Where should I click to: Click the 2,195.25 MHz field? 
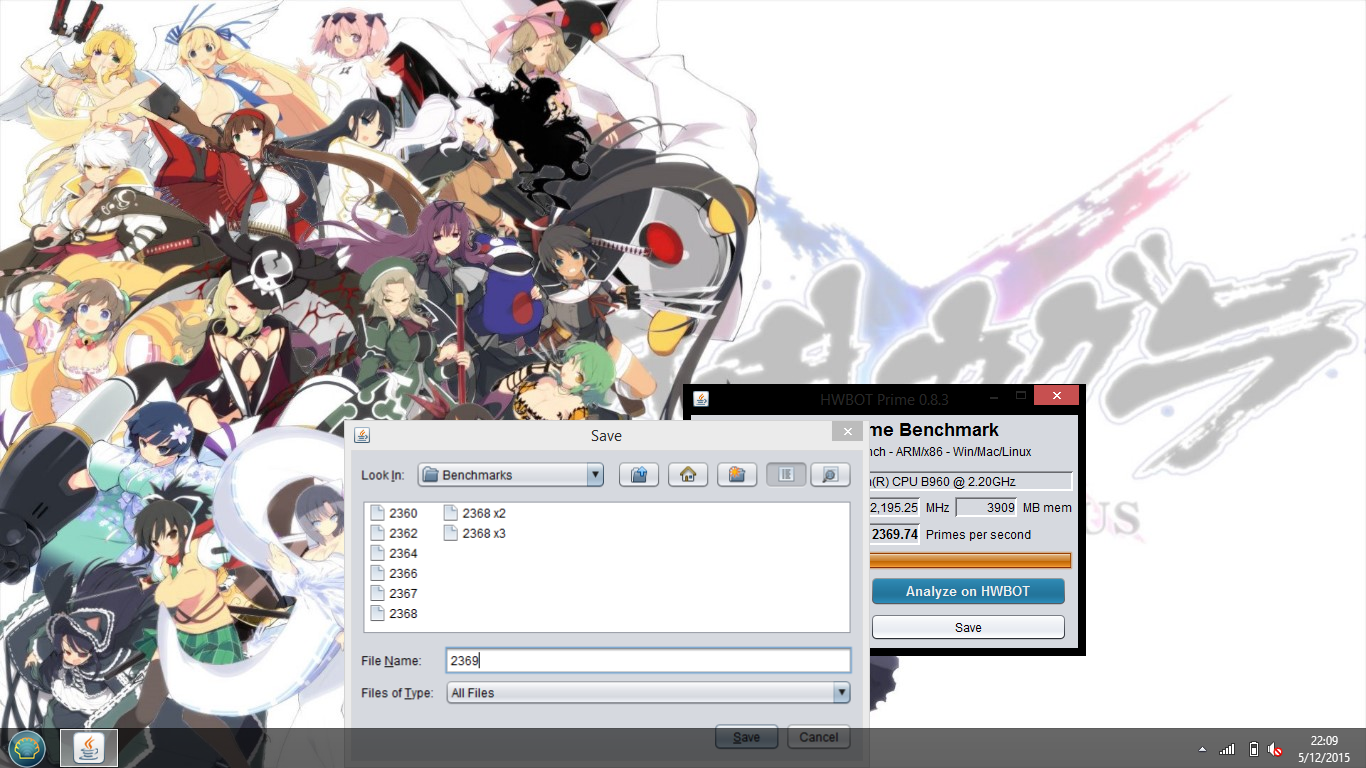click(x=894, y=507)
